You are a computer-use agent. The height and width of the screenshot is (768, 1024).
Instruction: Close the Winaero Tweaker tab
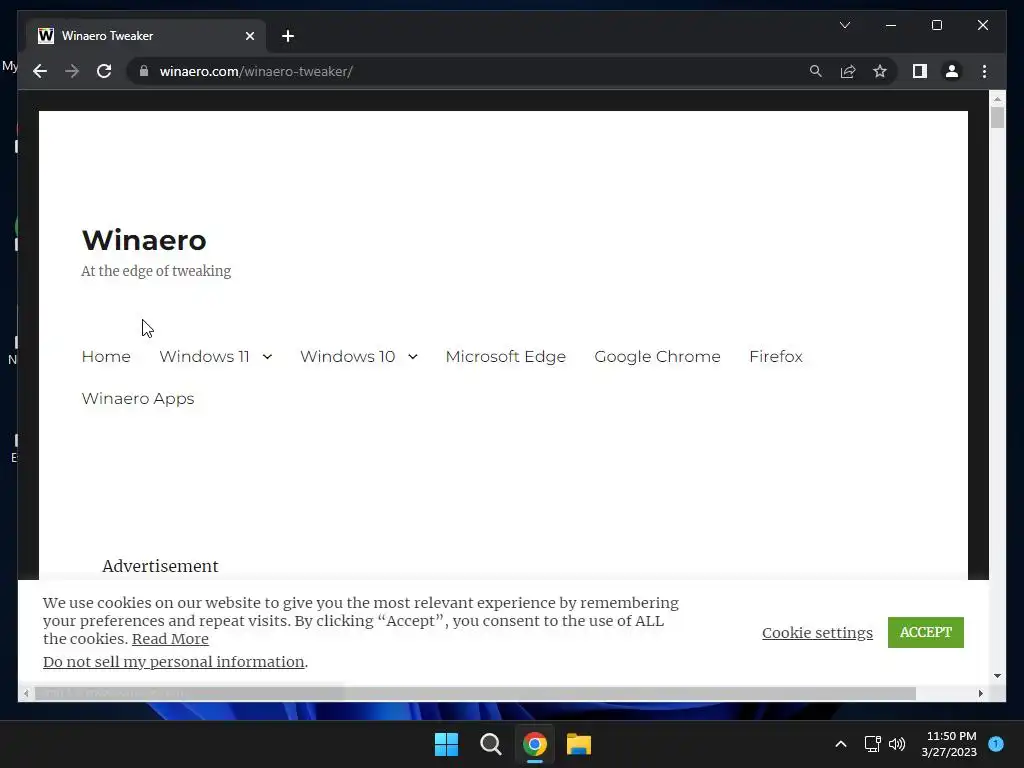(249, 36)
